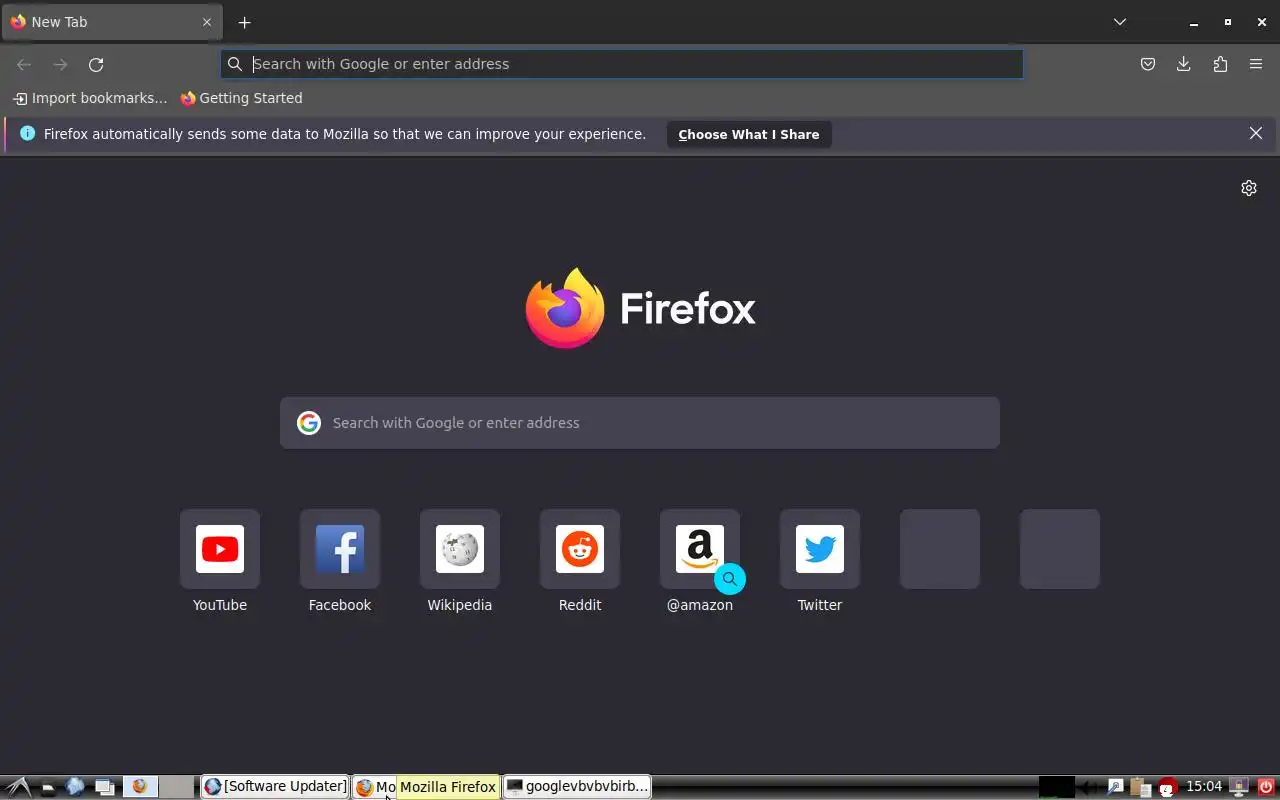Open the Getting Started bookmark
1280x800 pixels.
point(241,98)
